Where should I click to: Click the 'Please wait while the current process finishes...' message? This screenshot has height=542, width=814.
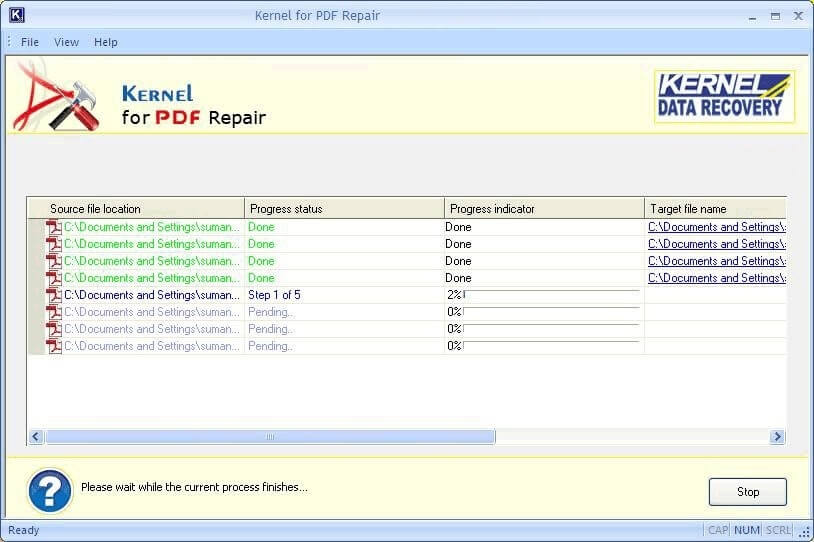[194, 487]
